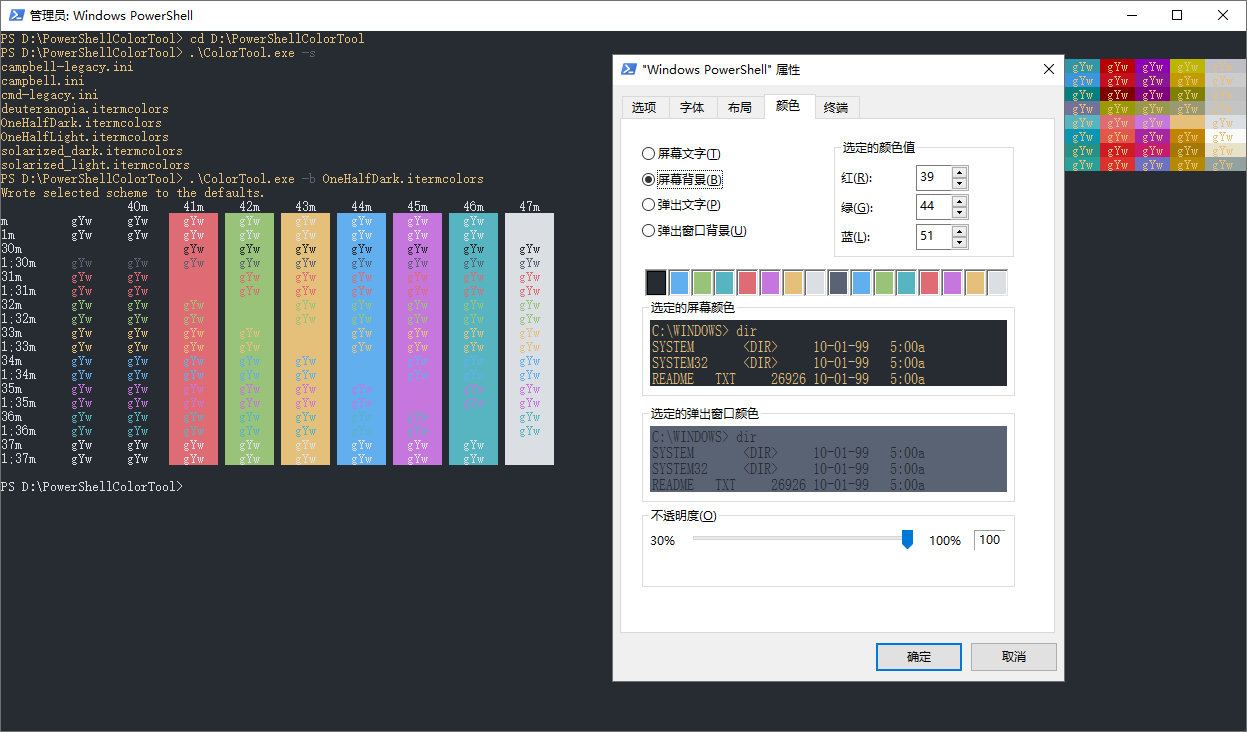Click campbell-legacy.ini in the terminal output
This screenshot has height=732, width=1247.
click(67, 67)
